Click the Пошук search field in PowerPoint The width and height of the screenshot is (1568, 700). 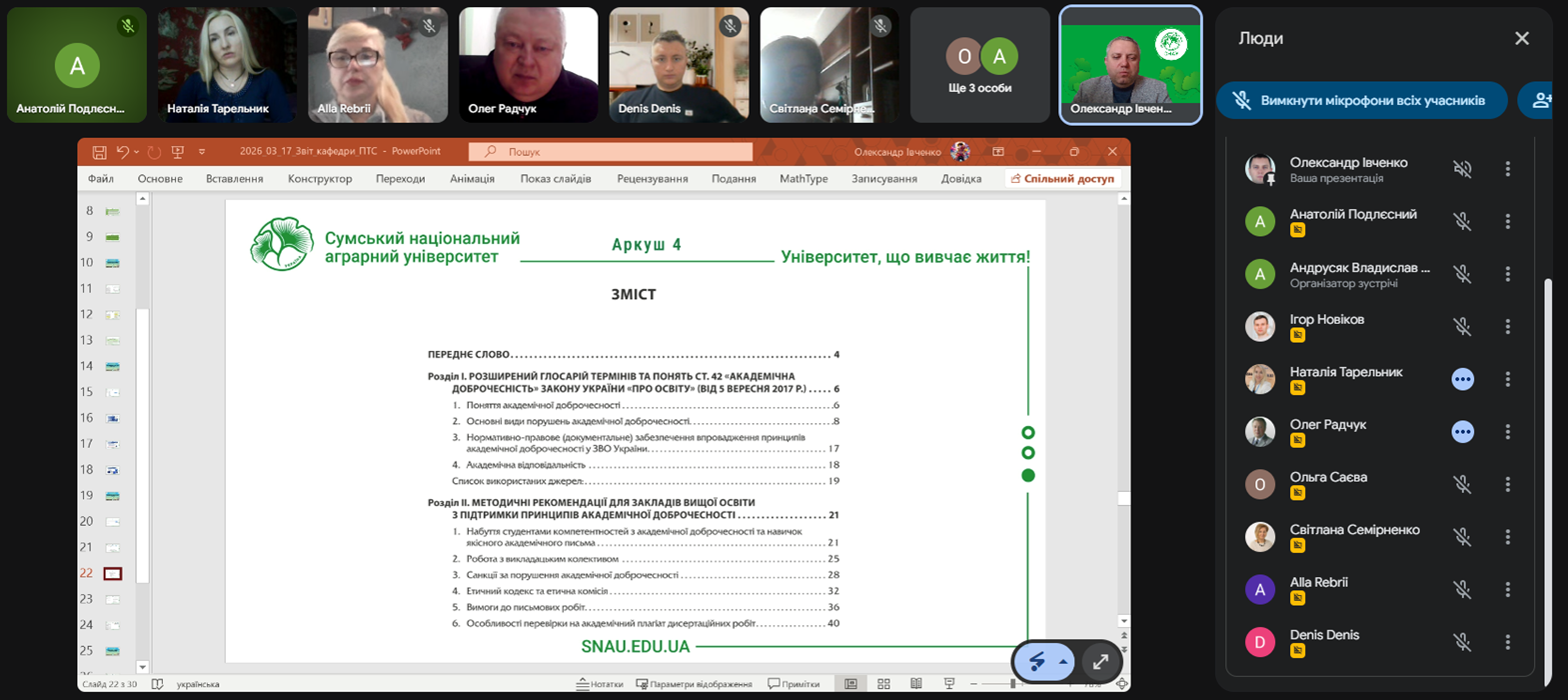tap(611, 152)
